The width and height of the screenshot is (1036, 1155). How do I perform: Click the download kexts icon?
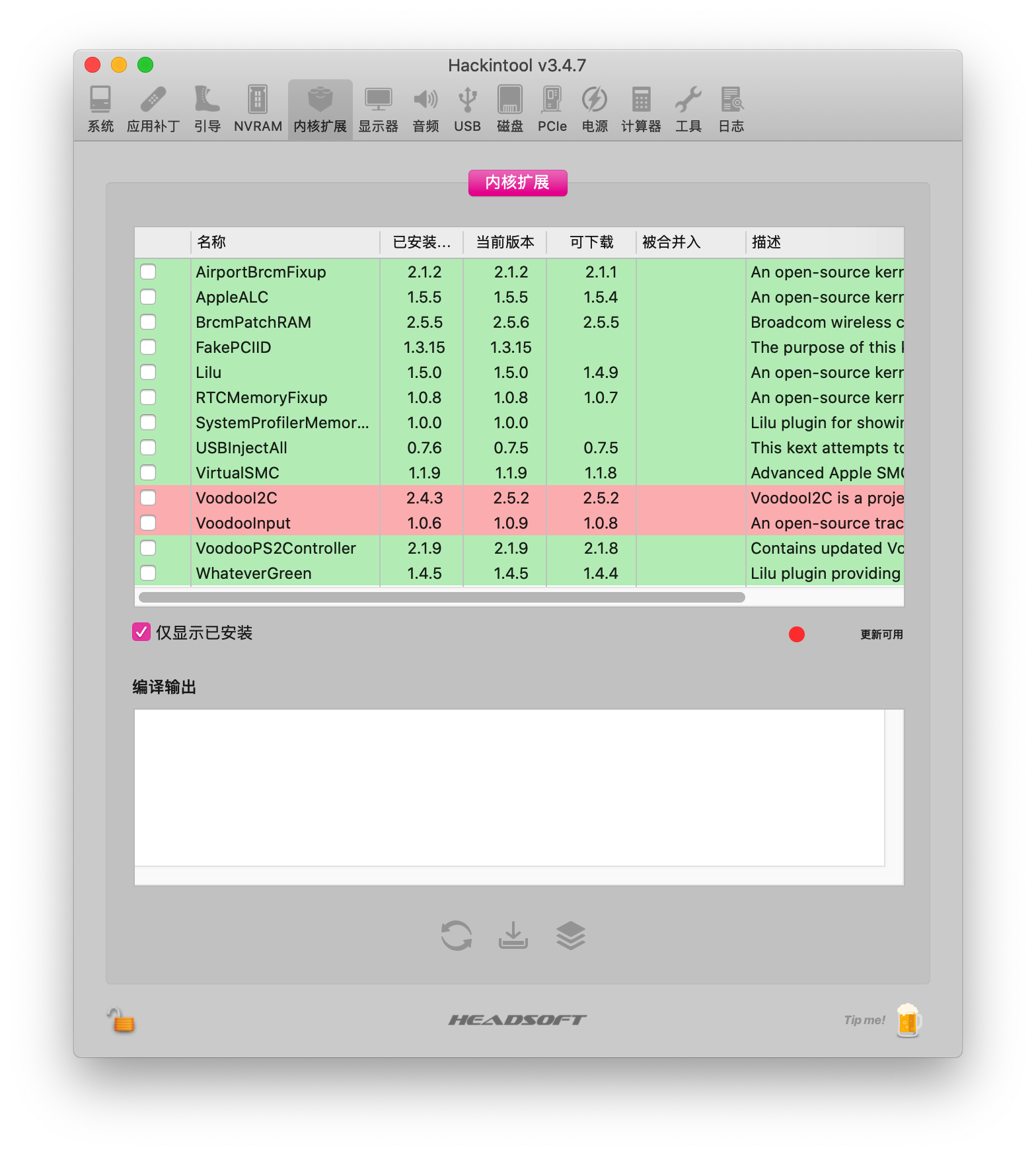[513, 936]
